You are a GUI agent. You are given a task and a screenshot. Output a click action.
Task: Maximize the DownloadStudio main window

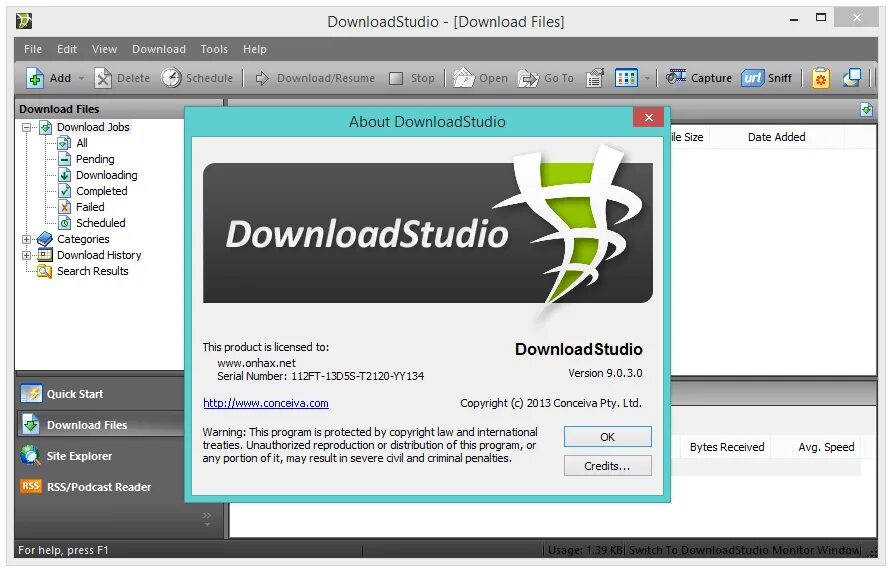tap(821, 18)
